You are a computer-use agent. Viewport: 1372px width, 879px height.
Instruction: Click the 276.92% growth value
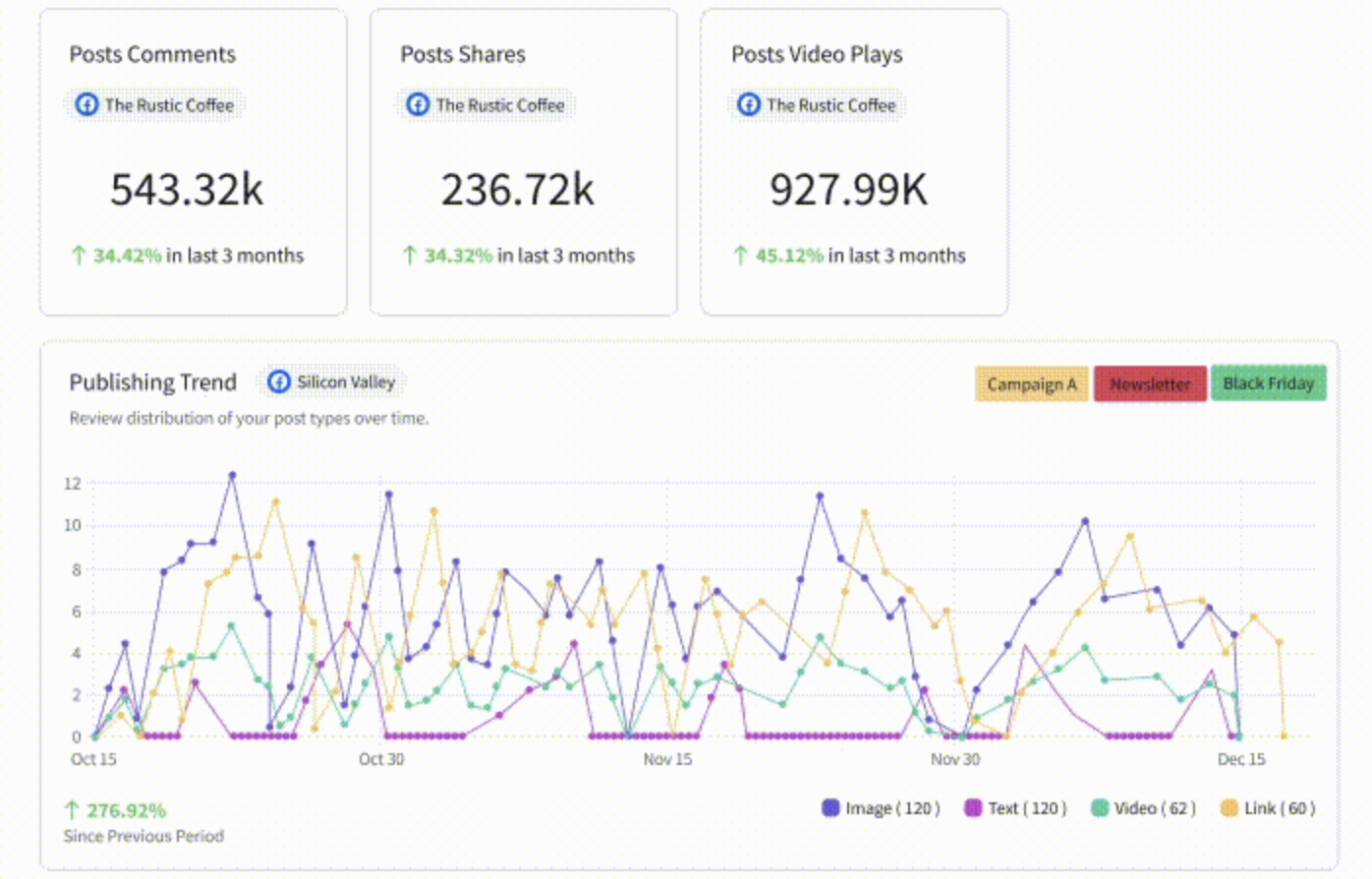pos(127,811)
